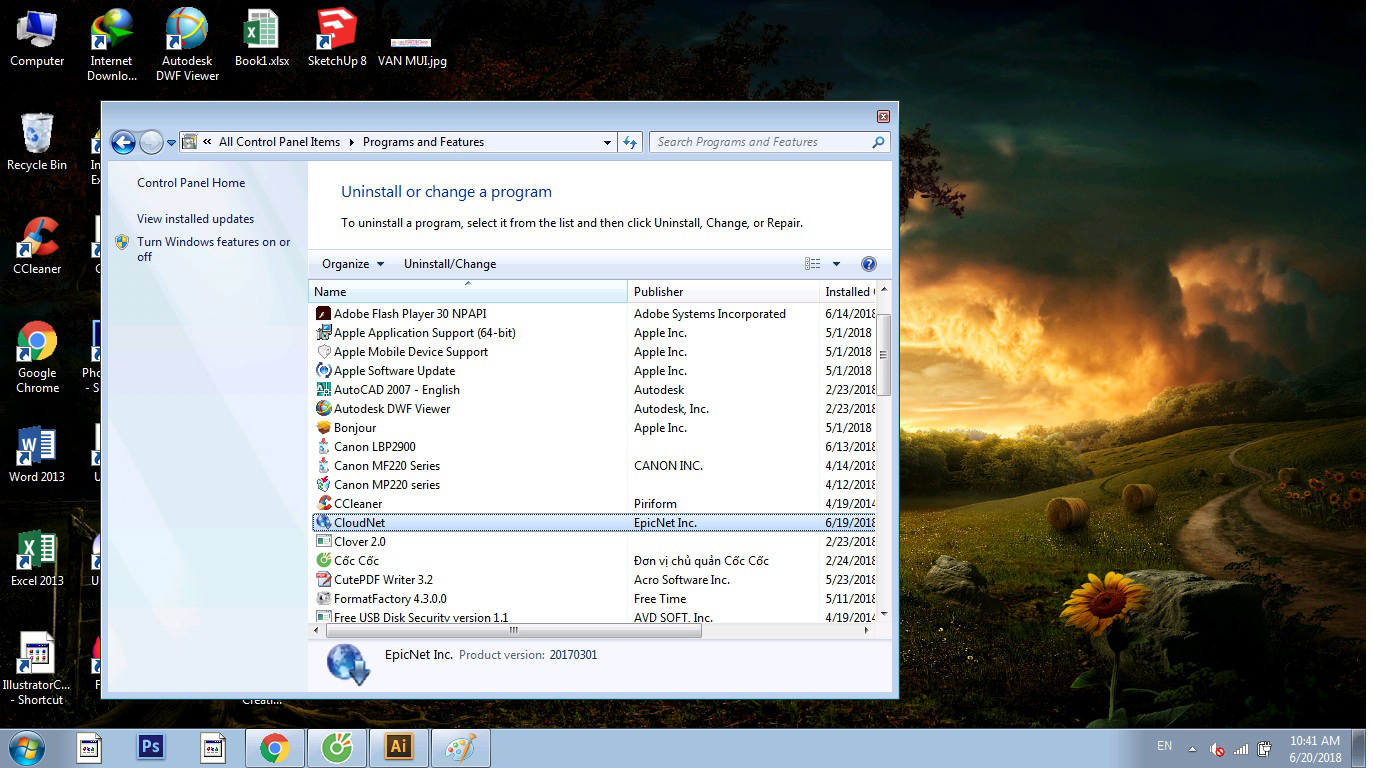
Task: Open Help via the blue question mark
Action: click(869, 264)
